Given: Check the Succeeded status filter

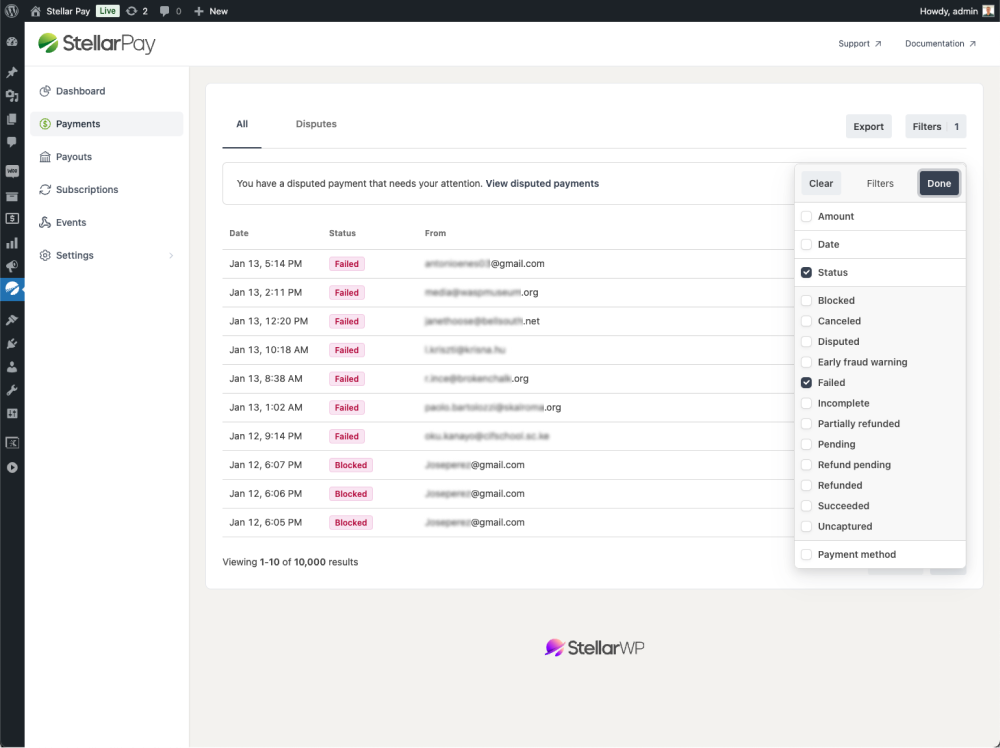Looking at the screenshot, I should [x=806, y=506].
